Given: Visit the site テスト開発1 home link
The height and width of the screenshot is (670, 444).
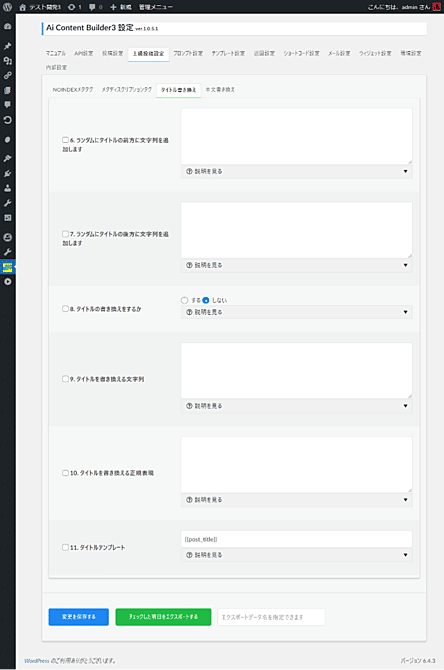Looking at the screenshot, I should click(40, 7).
